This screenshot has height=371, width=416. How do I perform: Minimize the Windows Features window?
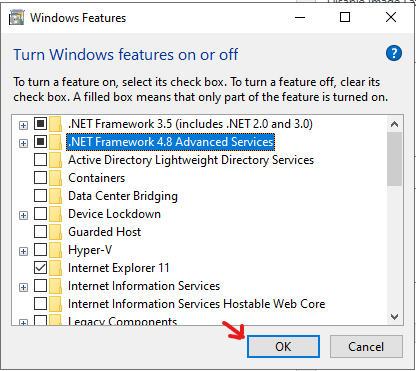[x=300, y=17]
